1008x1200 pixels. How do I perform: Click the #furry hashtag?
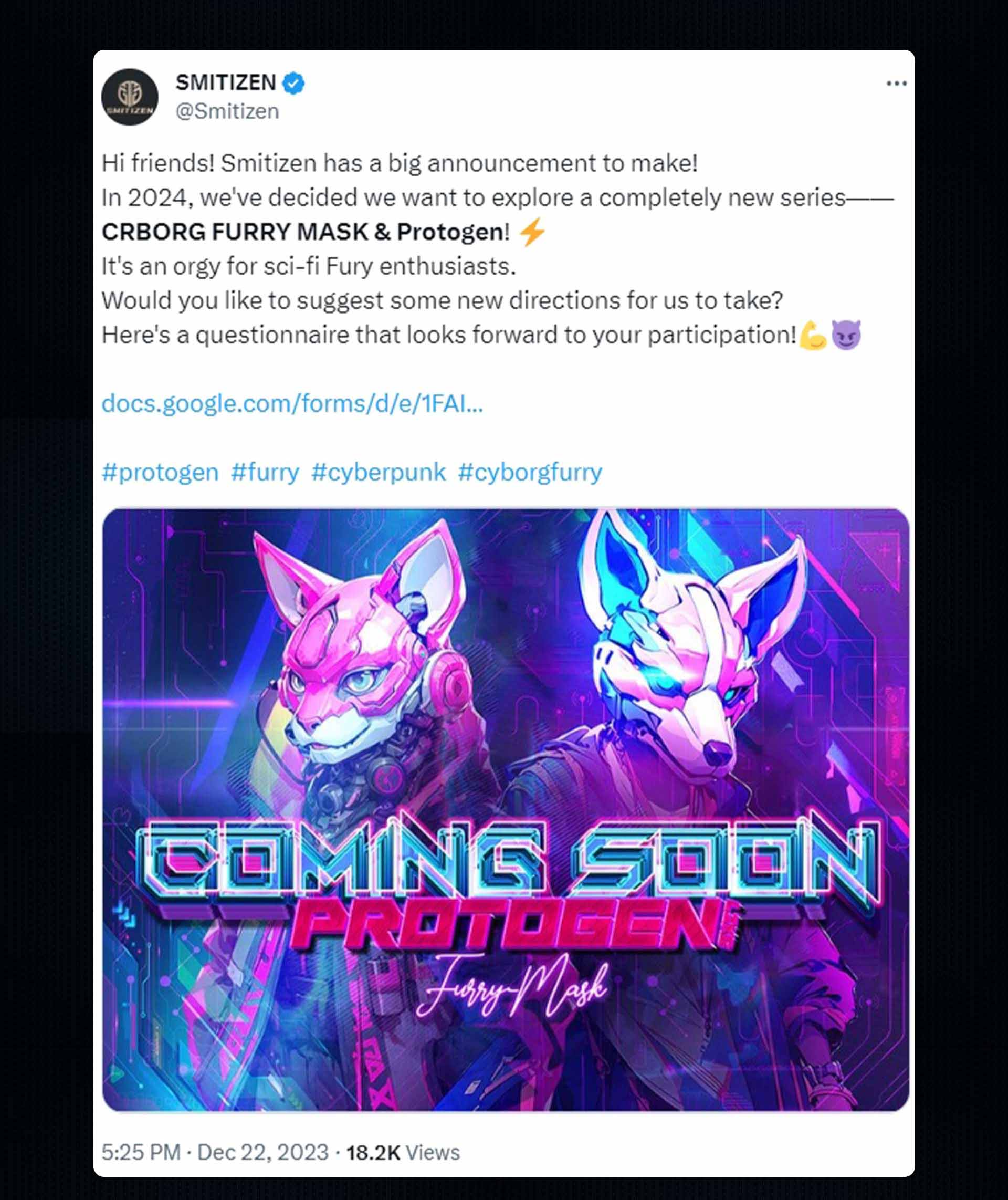[x=265, y=472]
